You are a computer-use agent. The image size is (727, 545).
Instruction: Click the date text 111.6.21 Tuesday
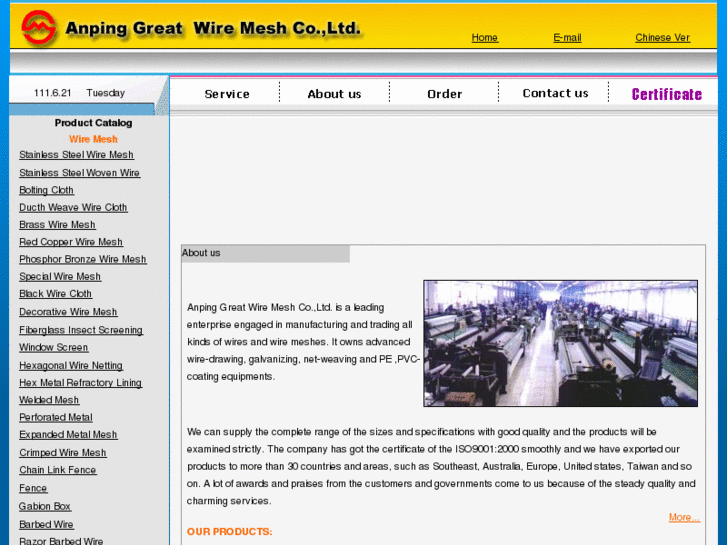79,93
